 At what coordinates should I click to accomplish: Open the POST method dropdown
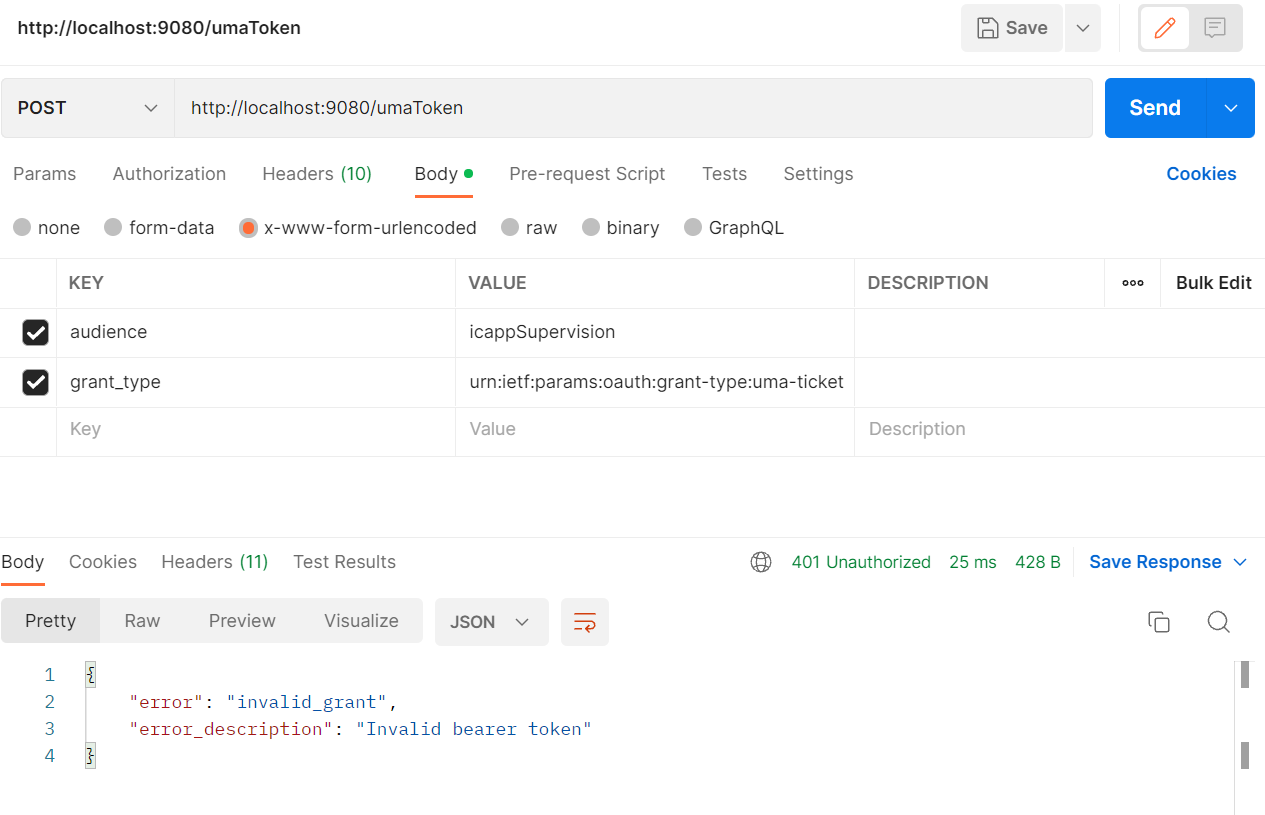(x=88, y=108)
